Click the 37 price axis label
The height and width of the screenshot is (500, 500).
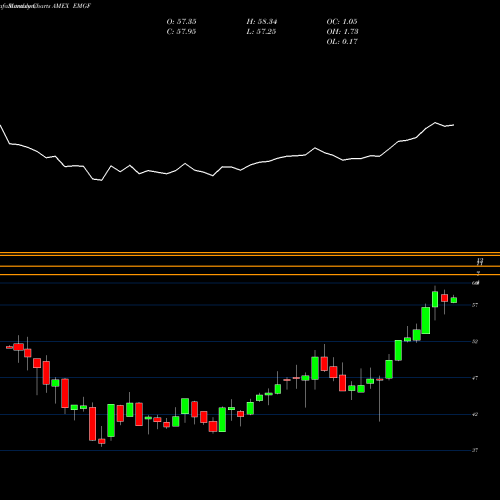click(475, 450)
